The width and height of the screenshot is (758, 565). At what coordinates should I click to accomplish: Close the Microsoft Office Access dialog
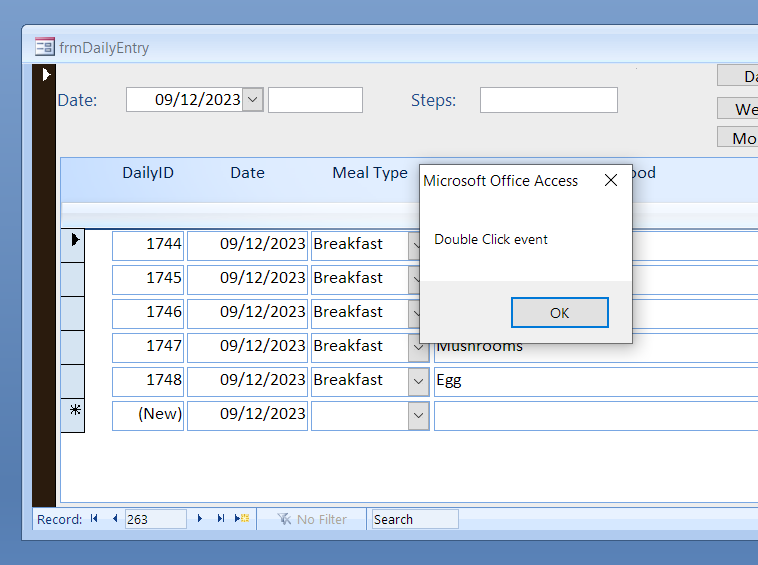[611, 180]
